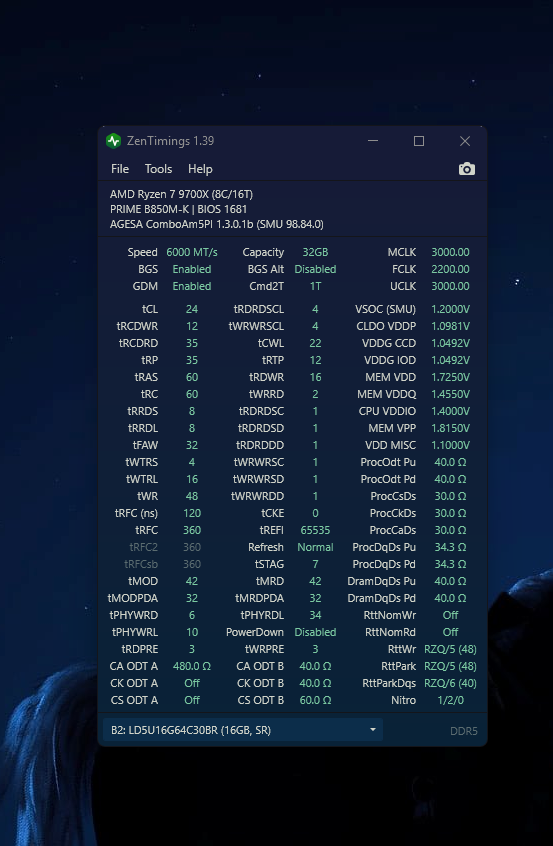The height and width of the screenshot is (846, 553).
Task: Select the FCLK value 2200.00
Action: tap(450, 269)
